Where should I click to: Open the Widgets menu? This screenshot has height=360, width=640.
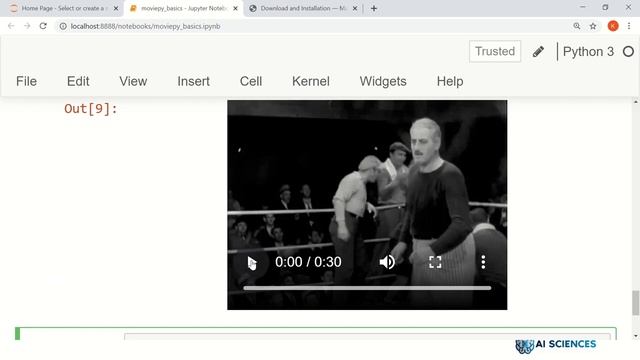pos(383,81)
